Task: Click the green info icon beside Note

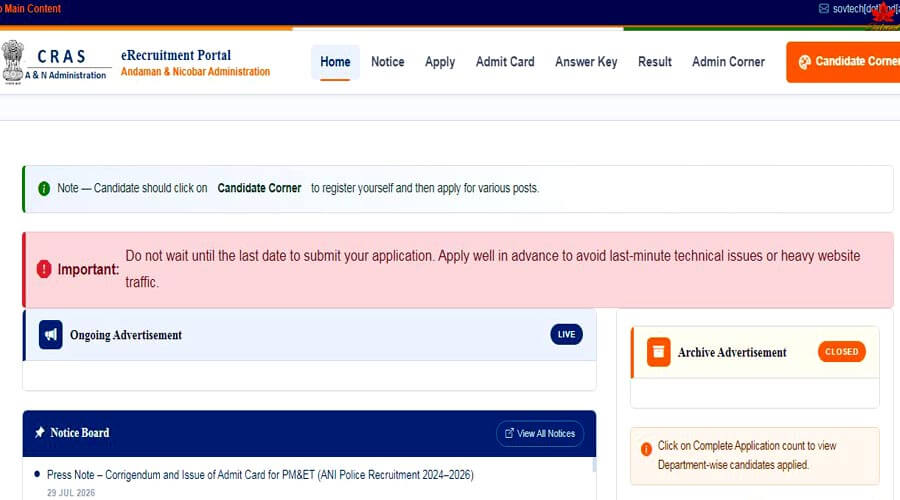Action: click(44, 188)
